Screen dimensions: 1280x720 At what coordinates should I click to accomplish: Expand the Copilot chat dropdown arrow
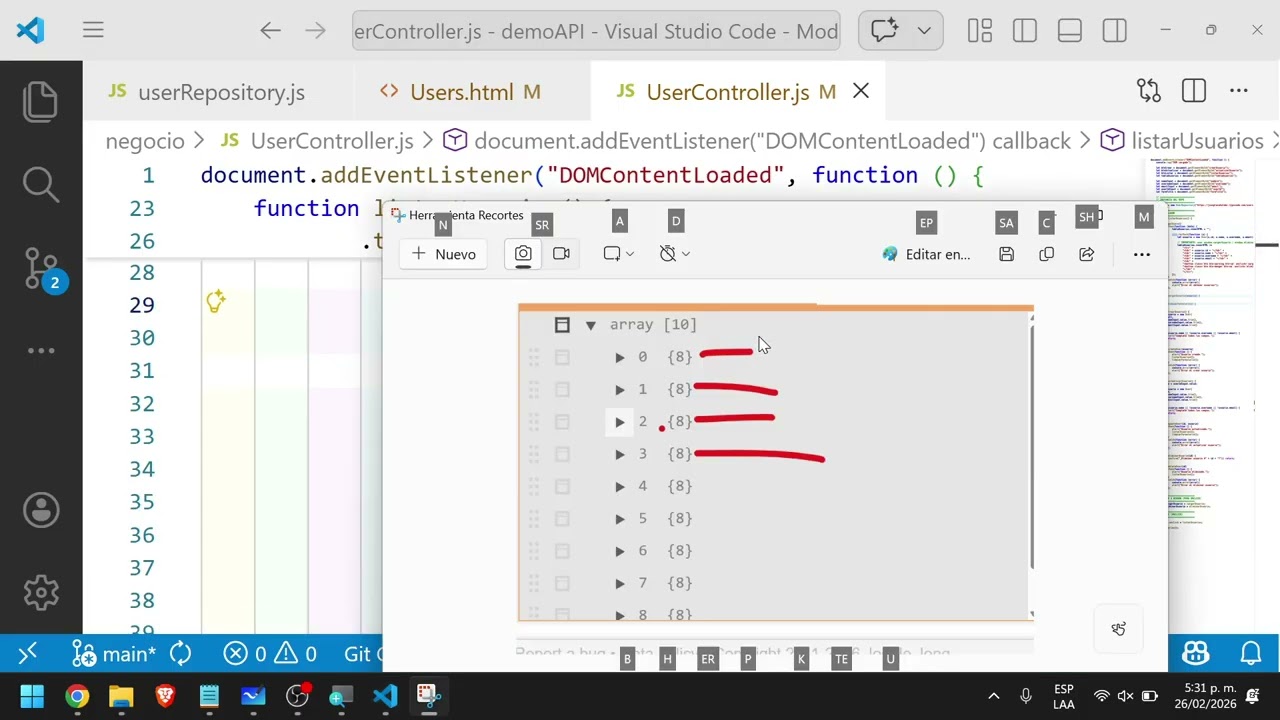(924, 30)
